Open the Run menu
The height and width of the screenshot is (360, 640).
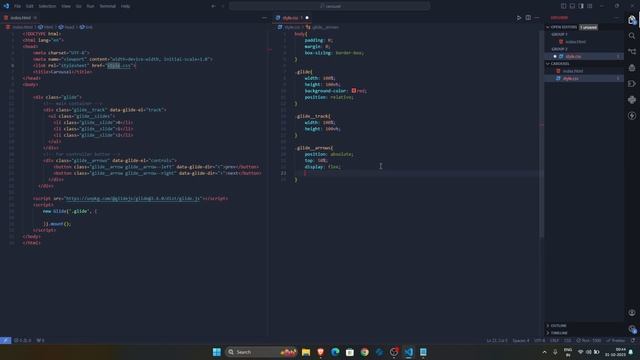(x=90, y=6)
